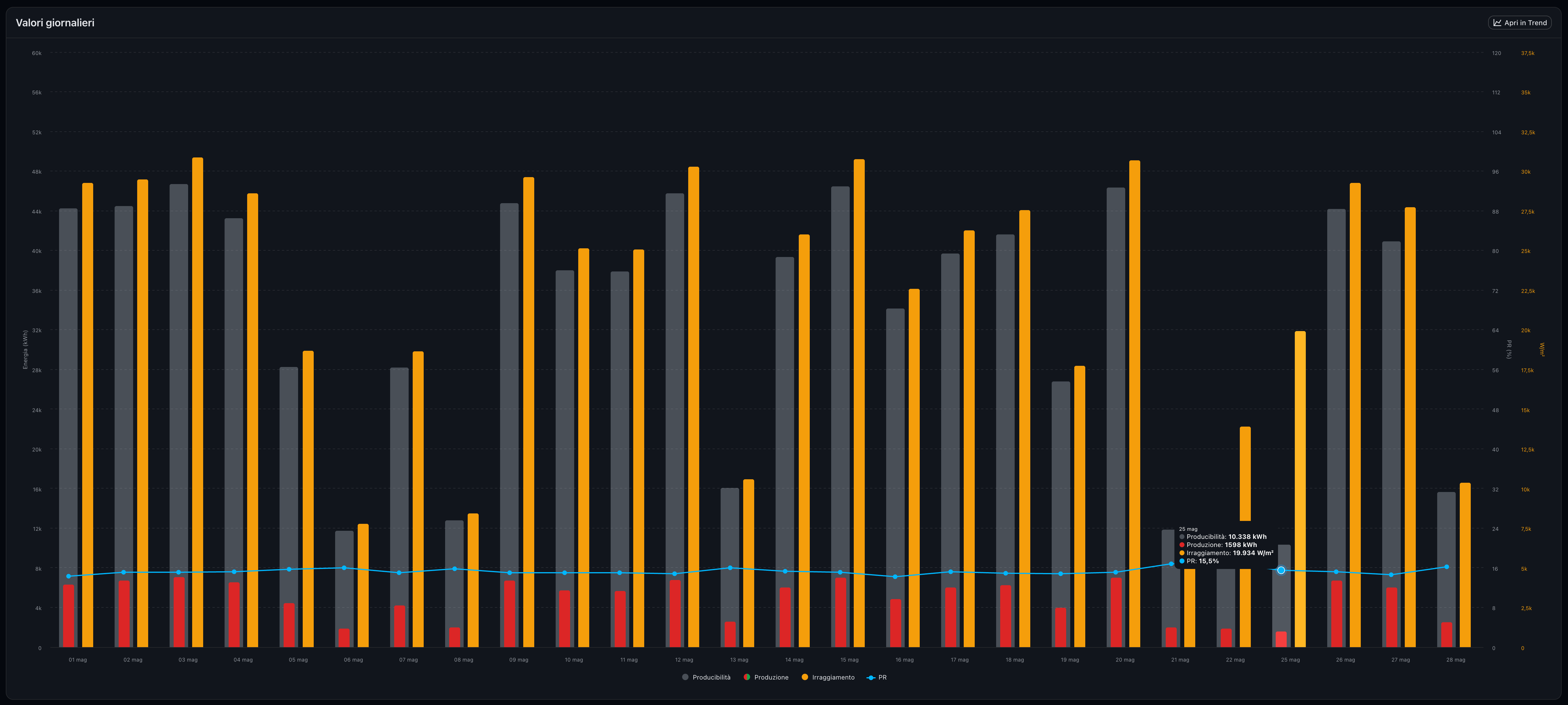This screenshot has height=705, width=1568.
Task: Click the highlighted PR point on 25 mag
Action: [x=1281, y=570]
